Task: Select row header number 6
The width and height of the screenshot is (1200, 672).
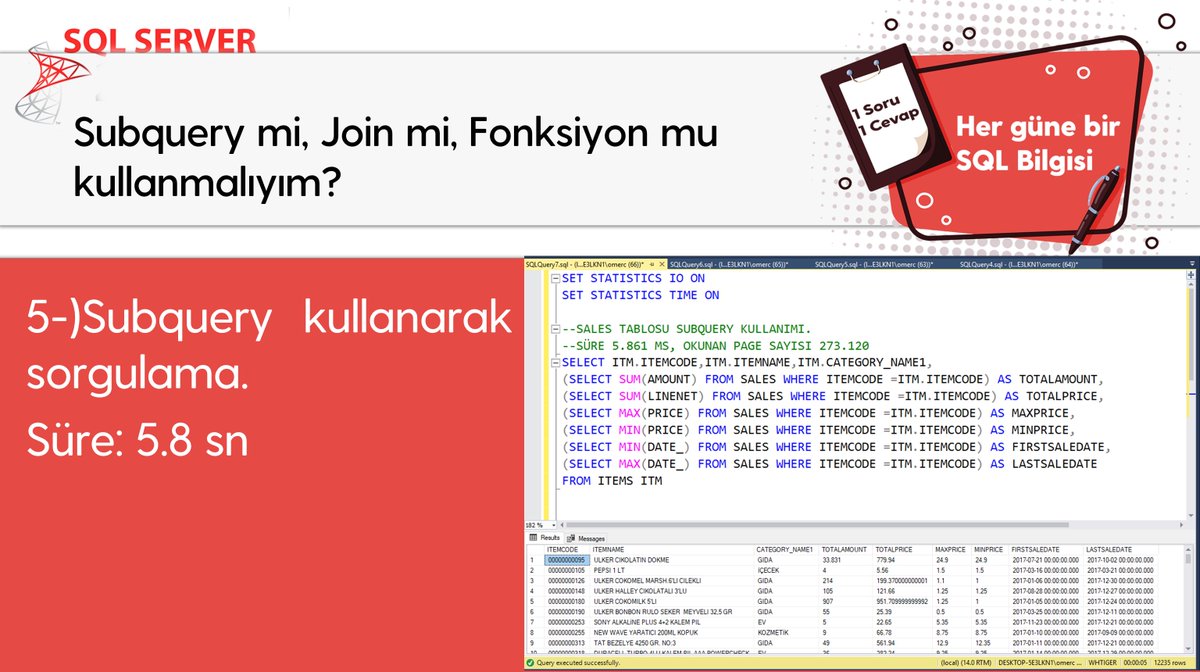Action: (535, 612)
